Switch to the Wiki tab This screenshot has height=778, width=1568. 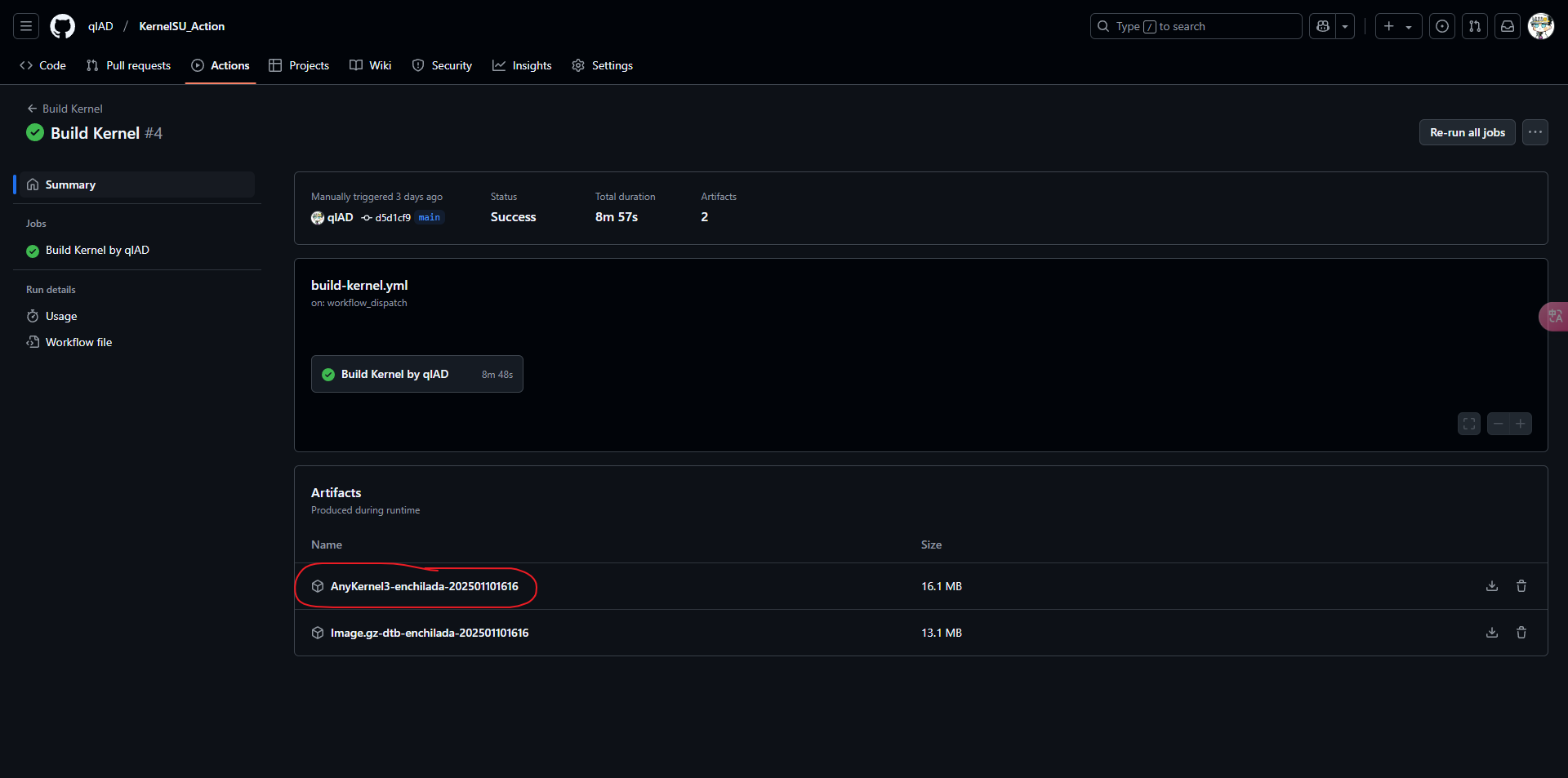pos(371,65)
